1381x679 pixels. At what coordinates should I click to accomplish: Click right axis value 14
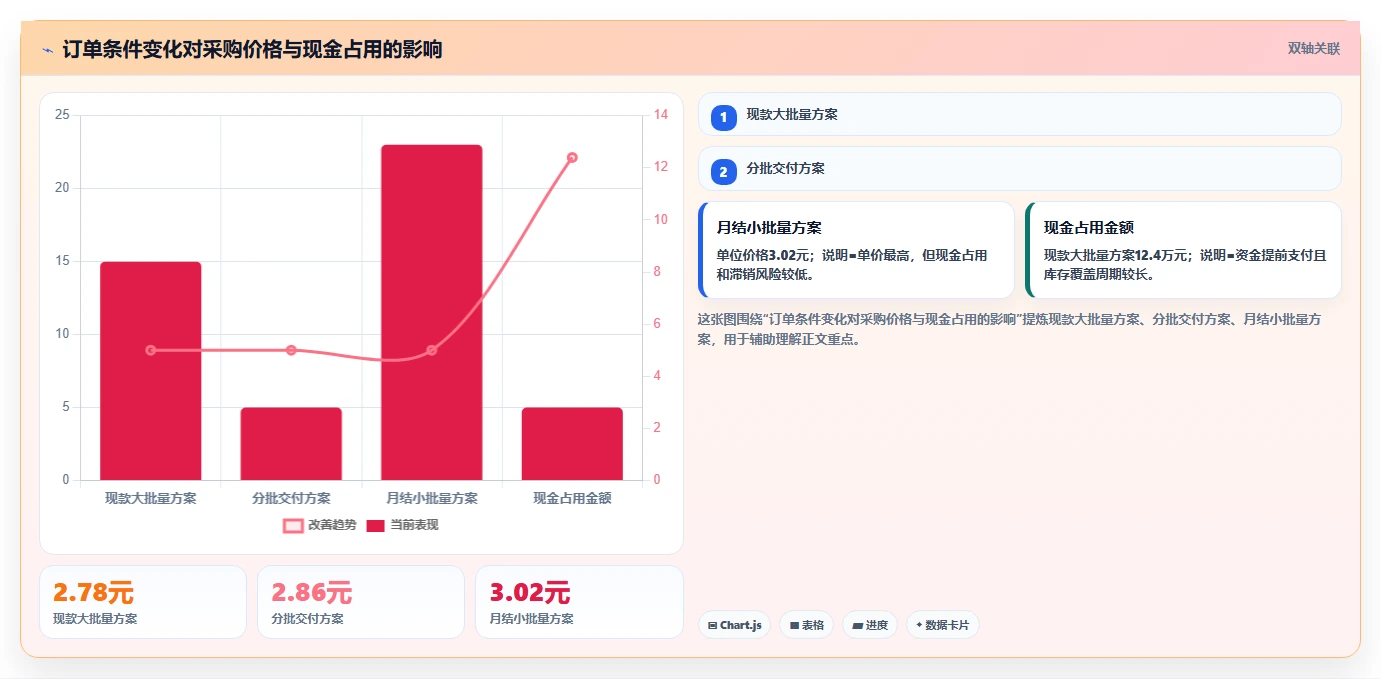pyautogui.click(x=661, y=115)
